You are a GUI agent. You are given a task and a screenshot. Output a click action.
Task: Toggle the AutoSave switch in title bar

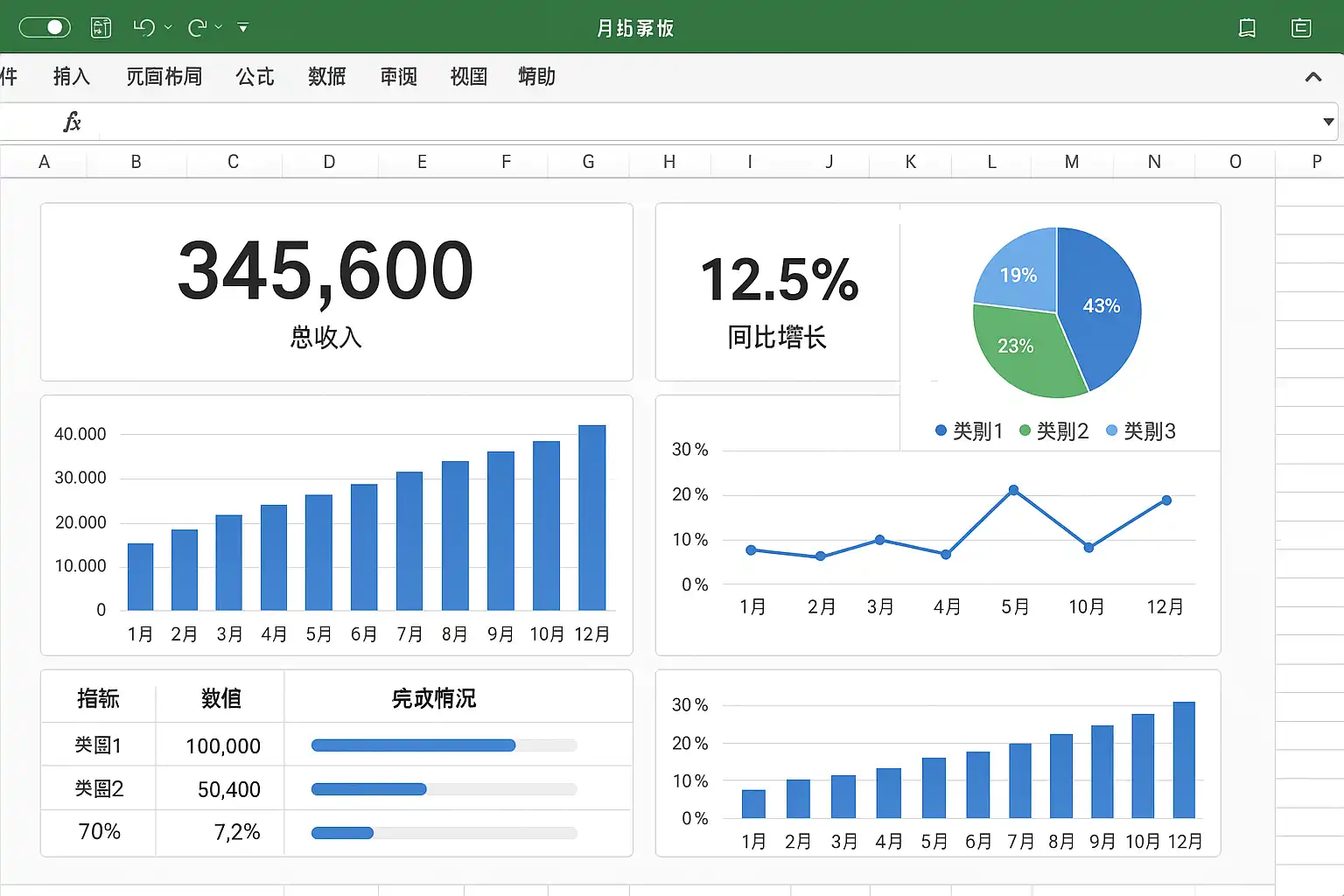(45, 27)
